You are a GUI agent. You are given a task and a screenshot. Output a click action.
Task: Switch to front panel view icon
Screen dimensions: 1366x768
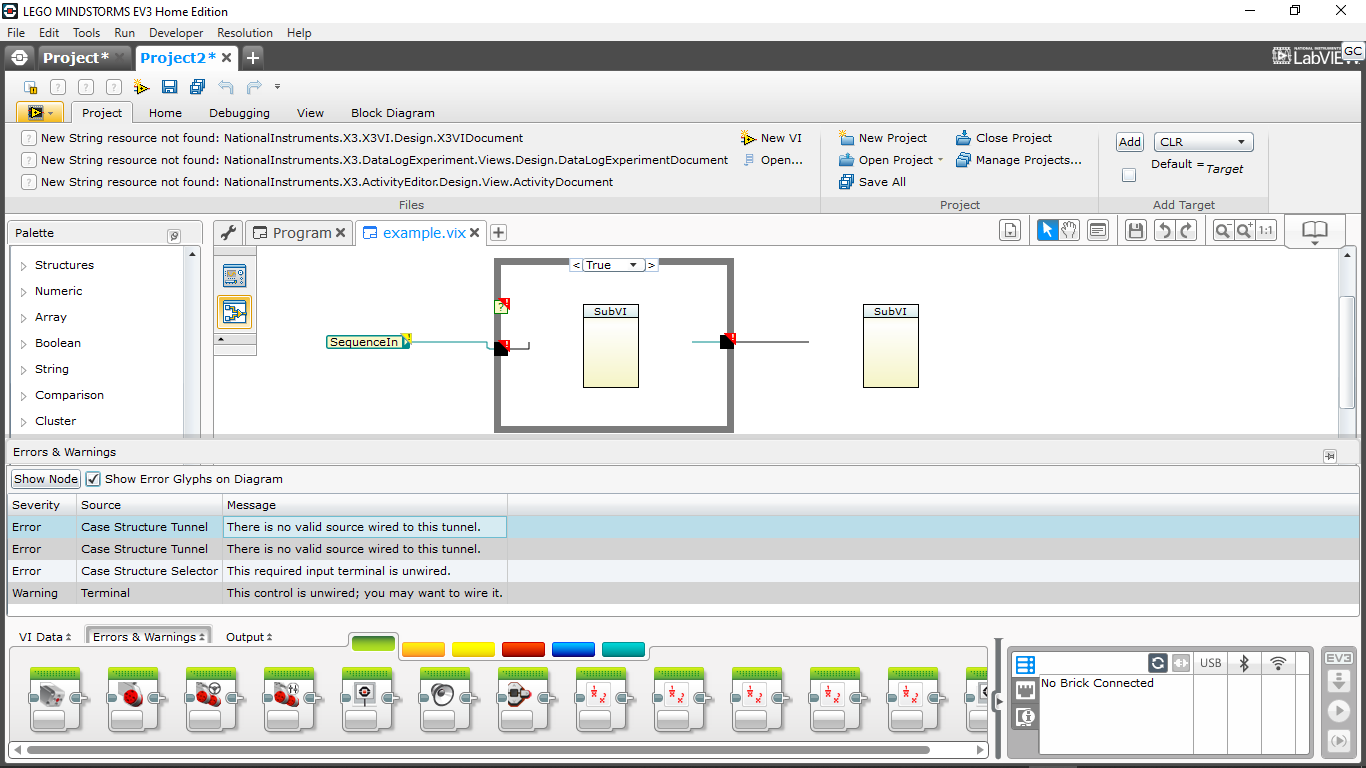(x=235, y=276)
